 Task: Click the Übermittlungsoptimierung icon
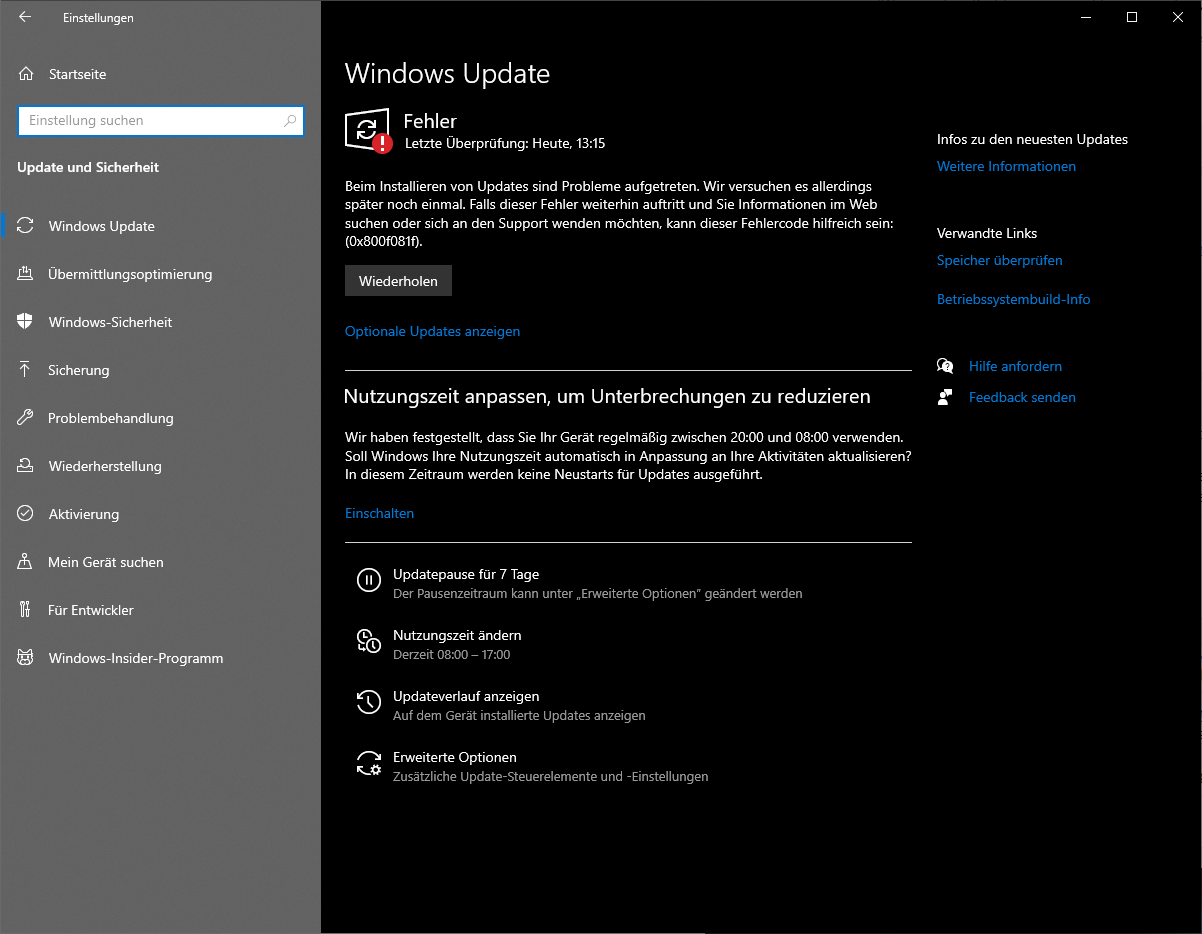tap(26, 274)
